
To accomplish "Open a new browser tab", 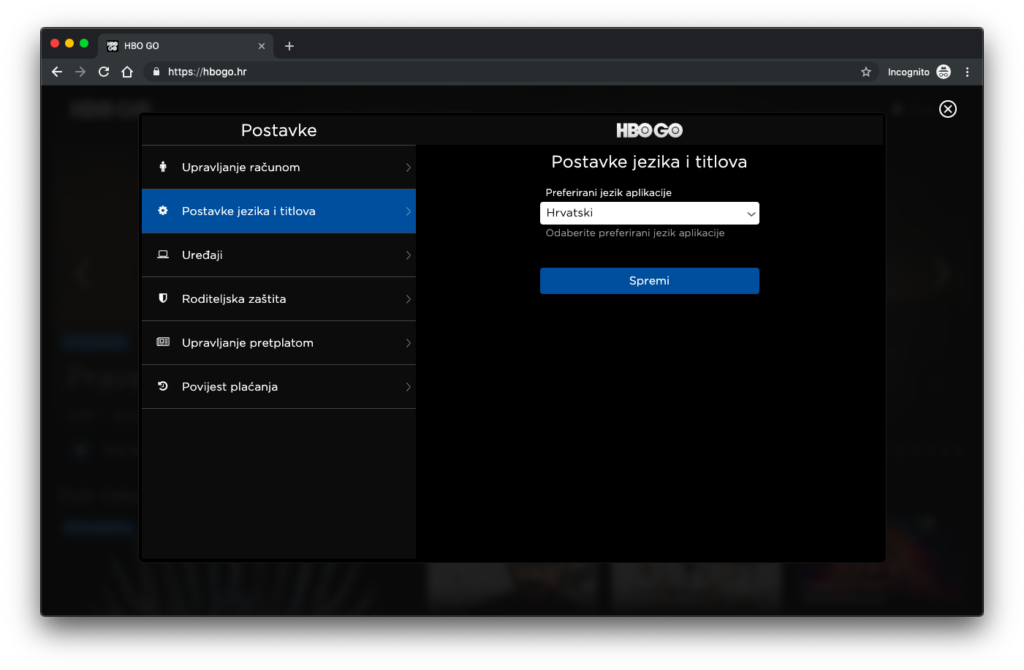I will click(289, 46).
